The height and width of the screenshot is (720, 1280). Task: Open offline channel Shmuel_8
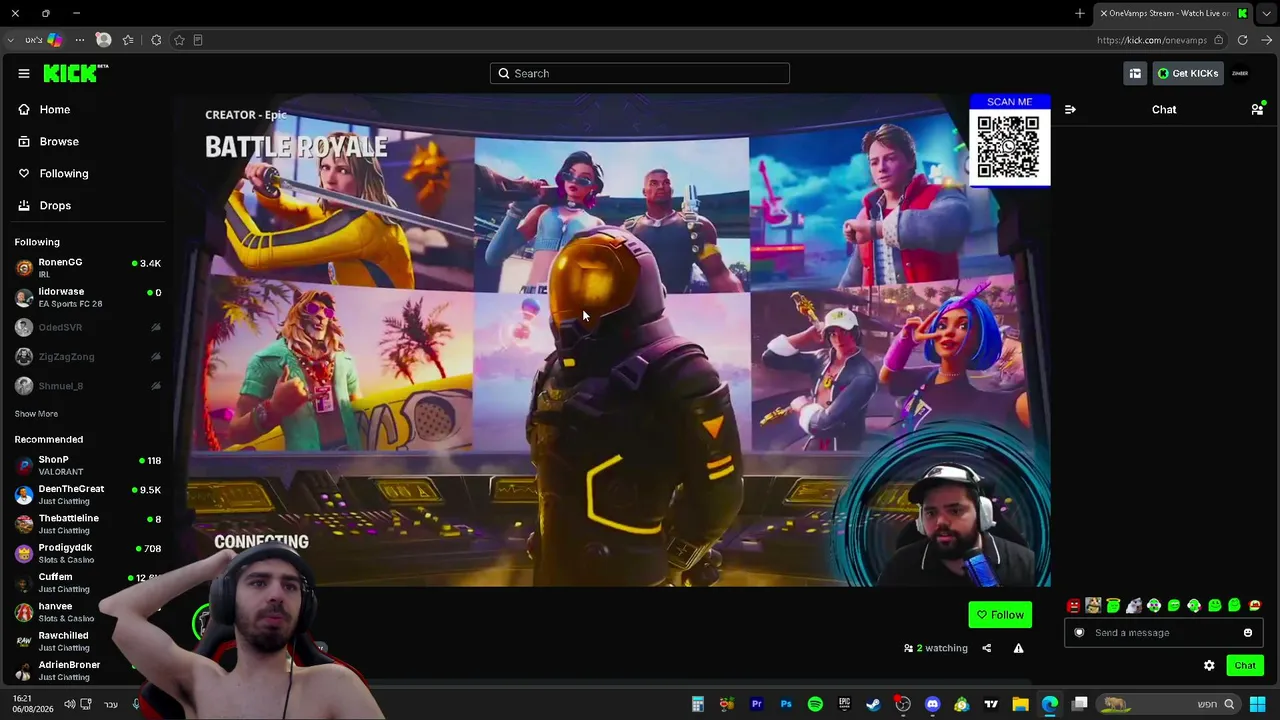click(x=88, y=385)
